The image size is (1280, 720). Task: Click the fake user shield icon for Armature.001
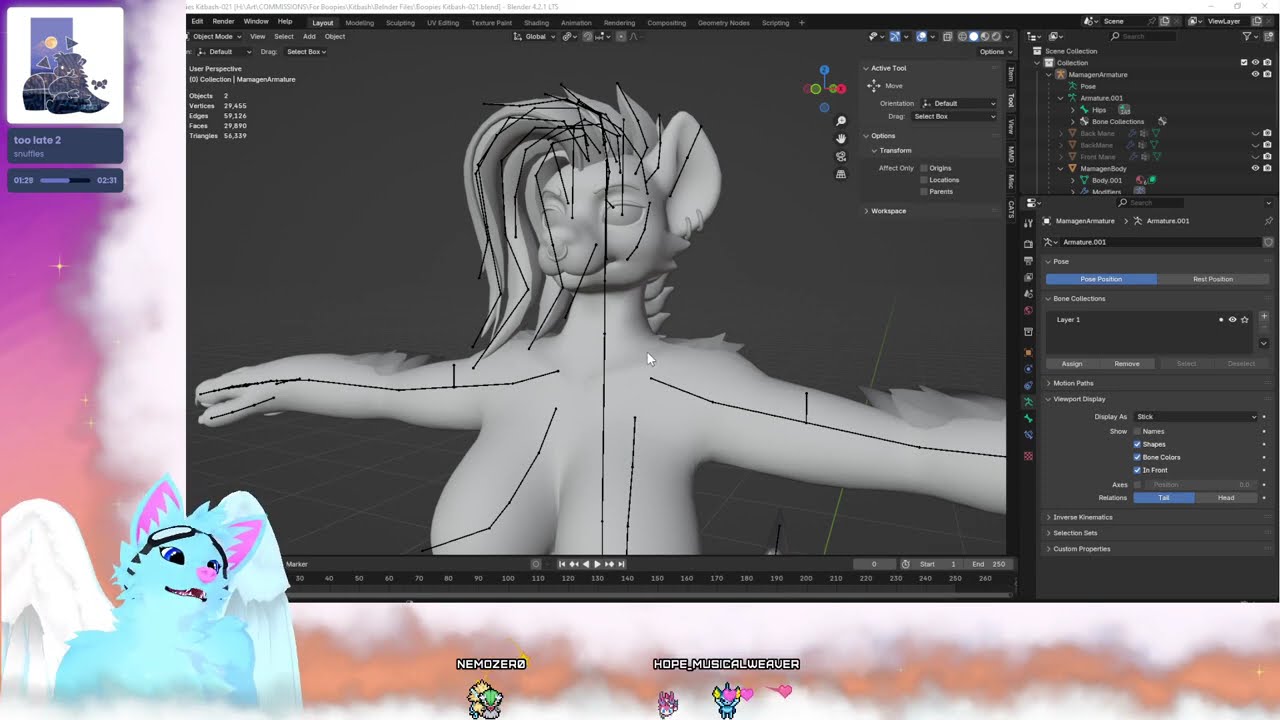[1268, 242]
